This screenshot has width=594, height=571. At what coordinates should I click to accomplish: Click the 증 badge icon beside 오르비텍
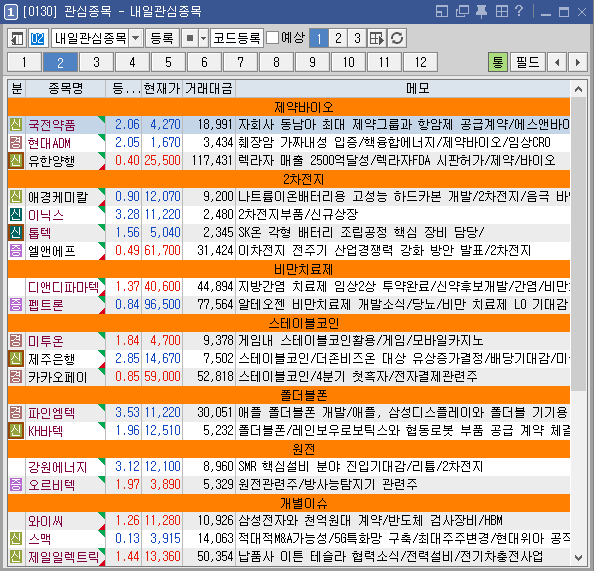click(16, 484)
